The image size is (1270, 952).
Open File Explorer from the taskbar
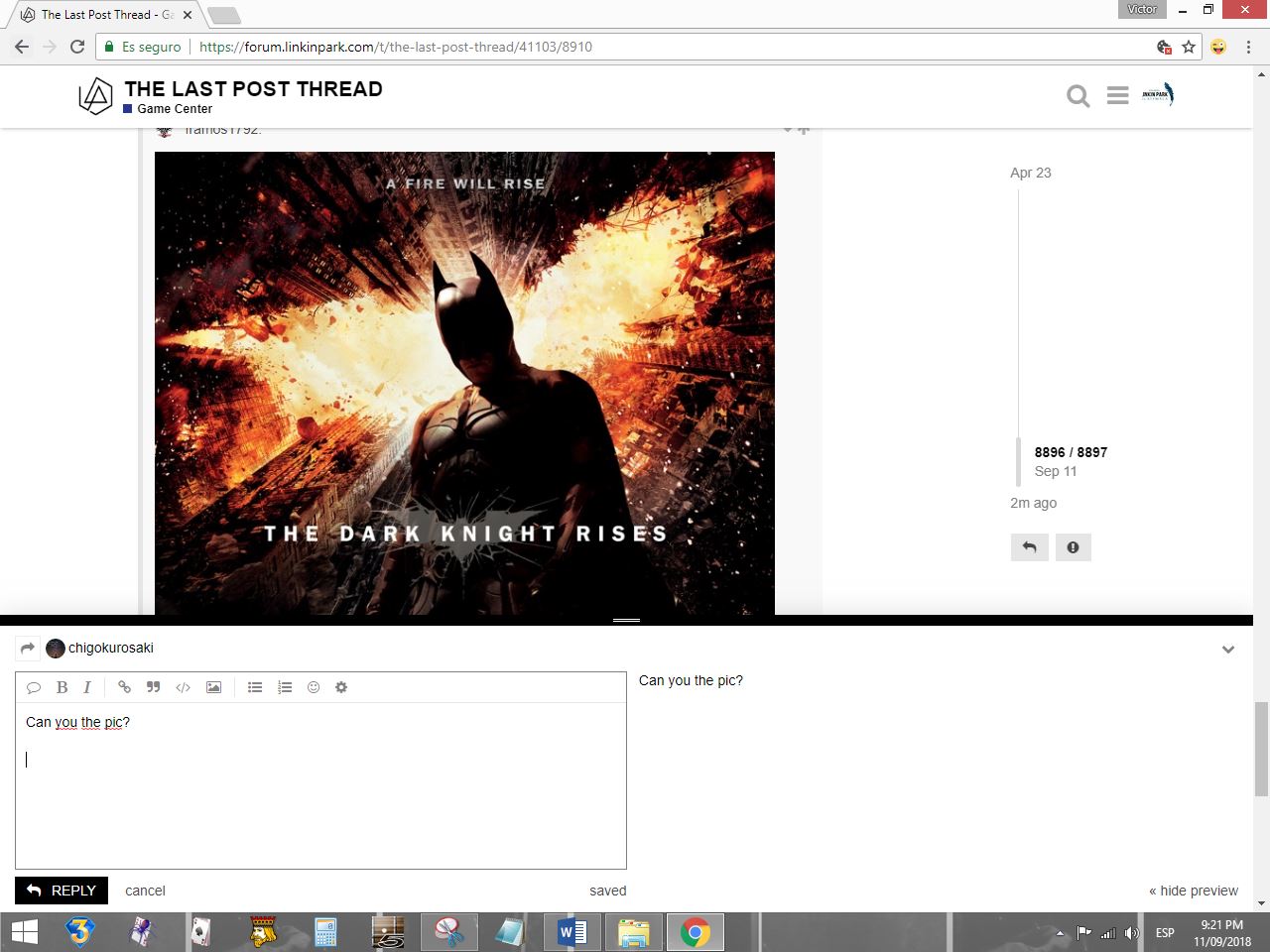tap(633, 932)
